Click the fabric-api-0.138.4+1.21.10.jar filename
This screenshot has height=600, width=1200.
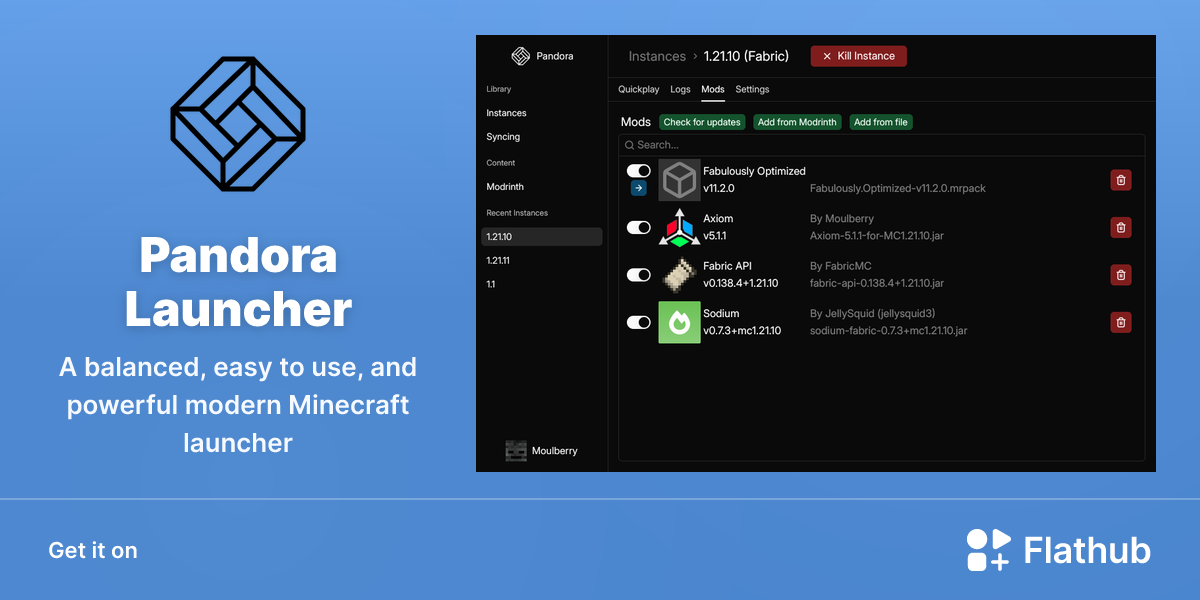877,284
